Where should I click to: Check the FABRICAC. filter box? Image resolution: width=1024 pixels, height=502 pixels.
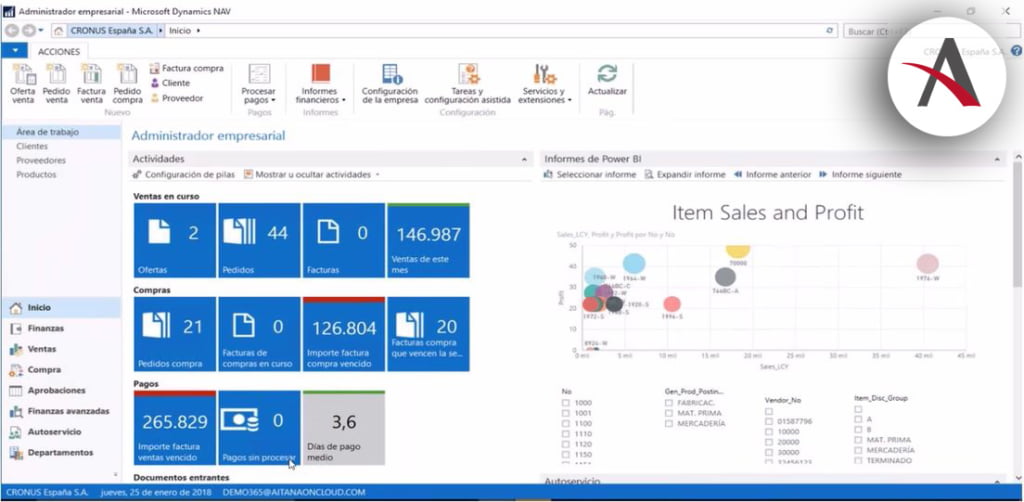669,403
